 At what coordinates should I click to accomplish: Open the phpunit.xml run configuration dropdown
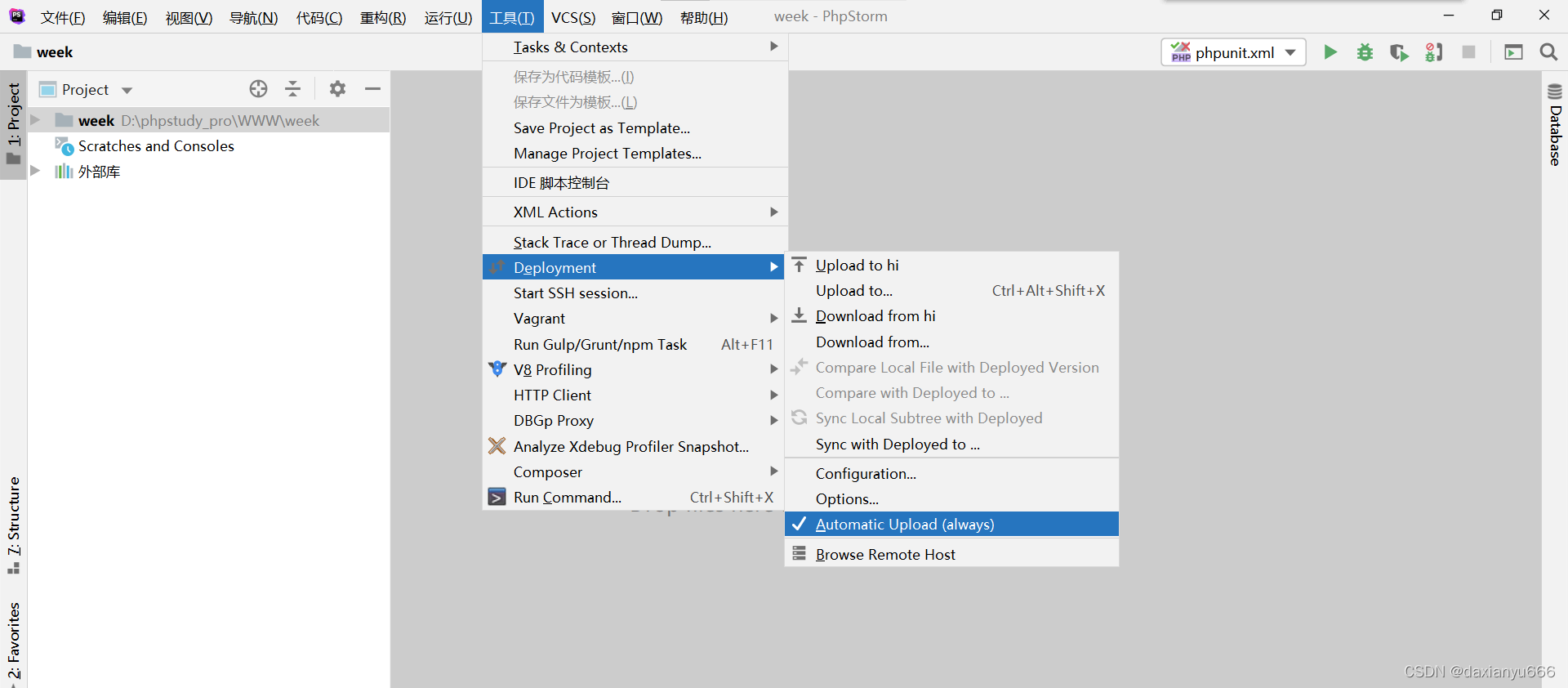[x=1290, y=51]
